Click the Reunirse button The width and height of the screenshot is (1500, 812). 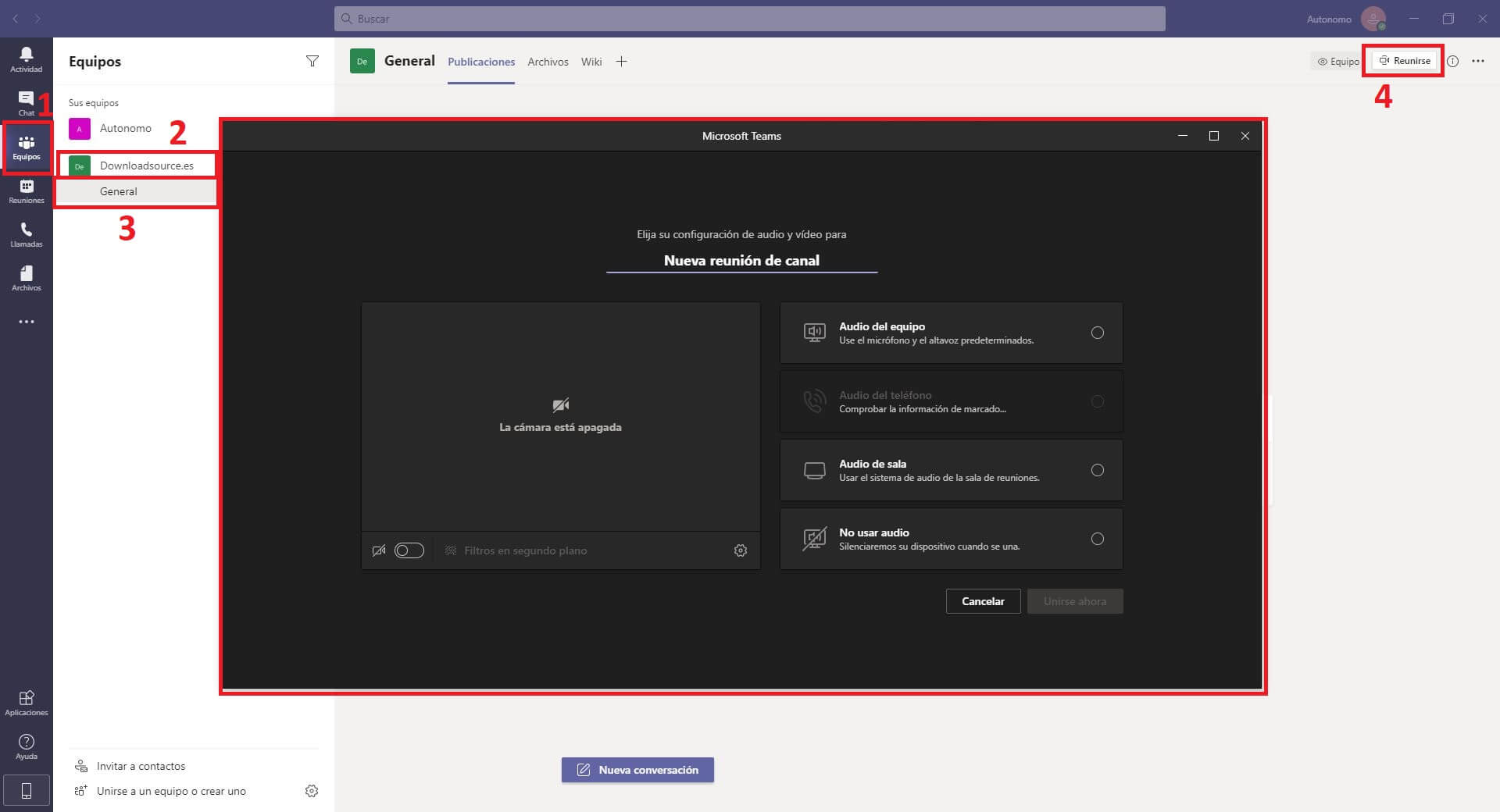click(1404, 61)
